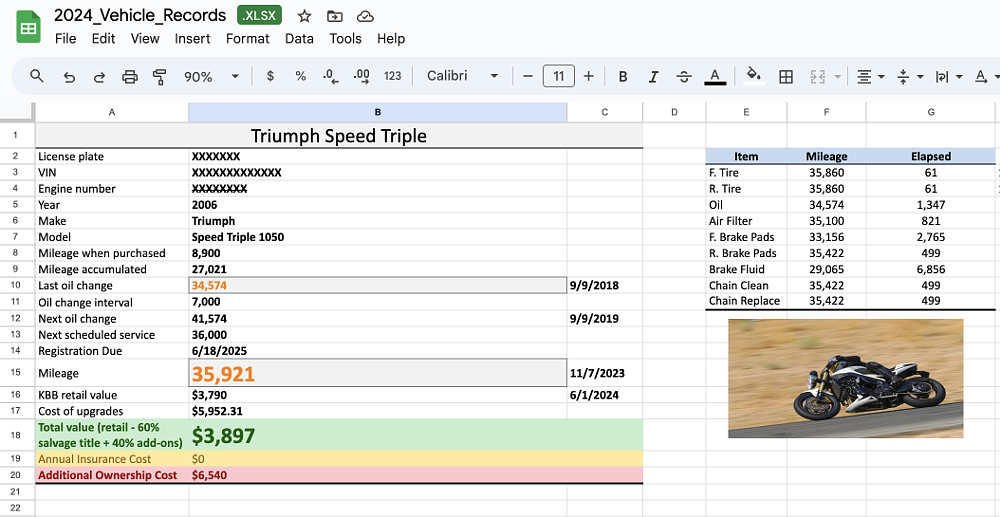1000x517 pixels.
Task: Increase font size with plus button
Action: point(588,76)
